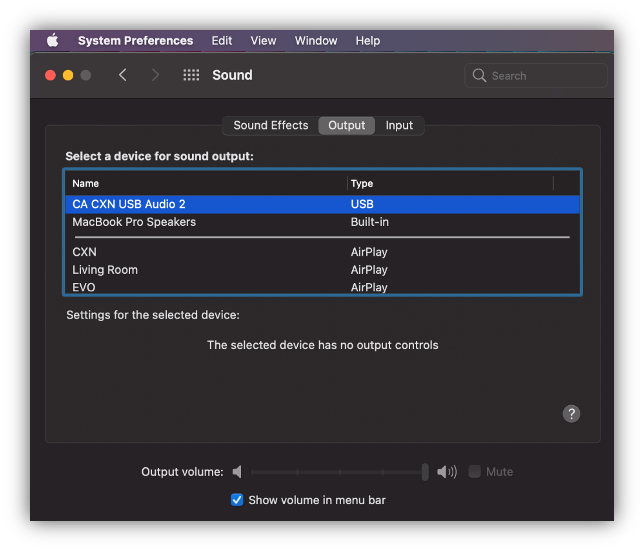Screen dimensions: 644x552
Task: Click the search magnifier icon
Action: (x=480, y=76)
